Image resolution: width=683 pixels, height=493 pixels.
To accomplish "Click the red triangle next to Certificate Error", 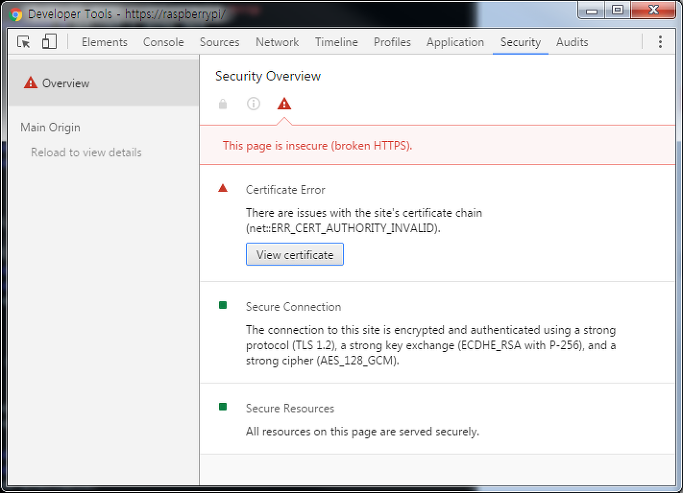I will coord(223,188).
